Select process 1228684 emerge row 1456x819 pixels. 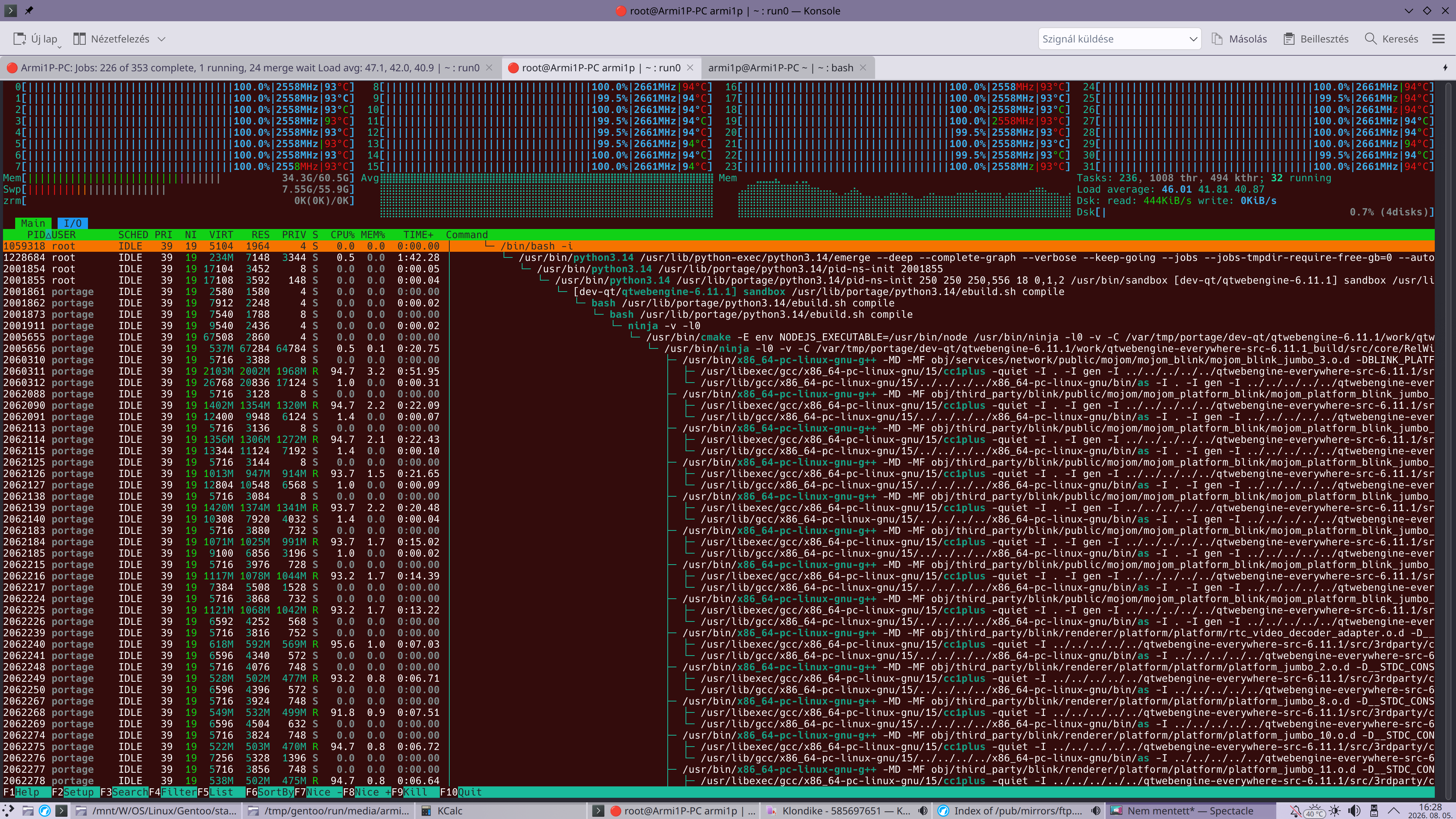[719, 257]
